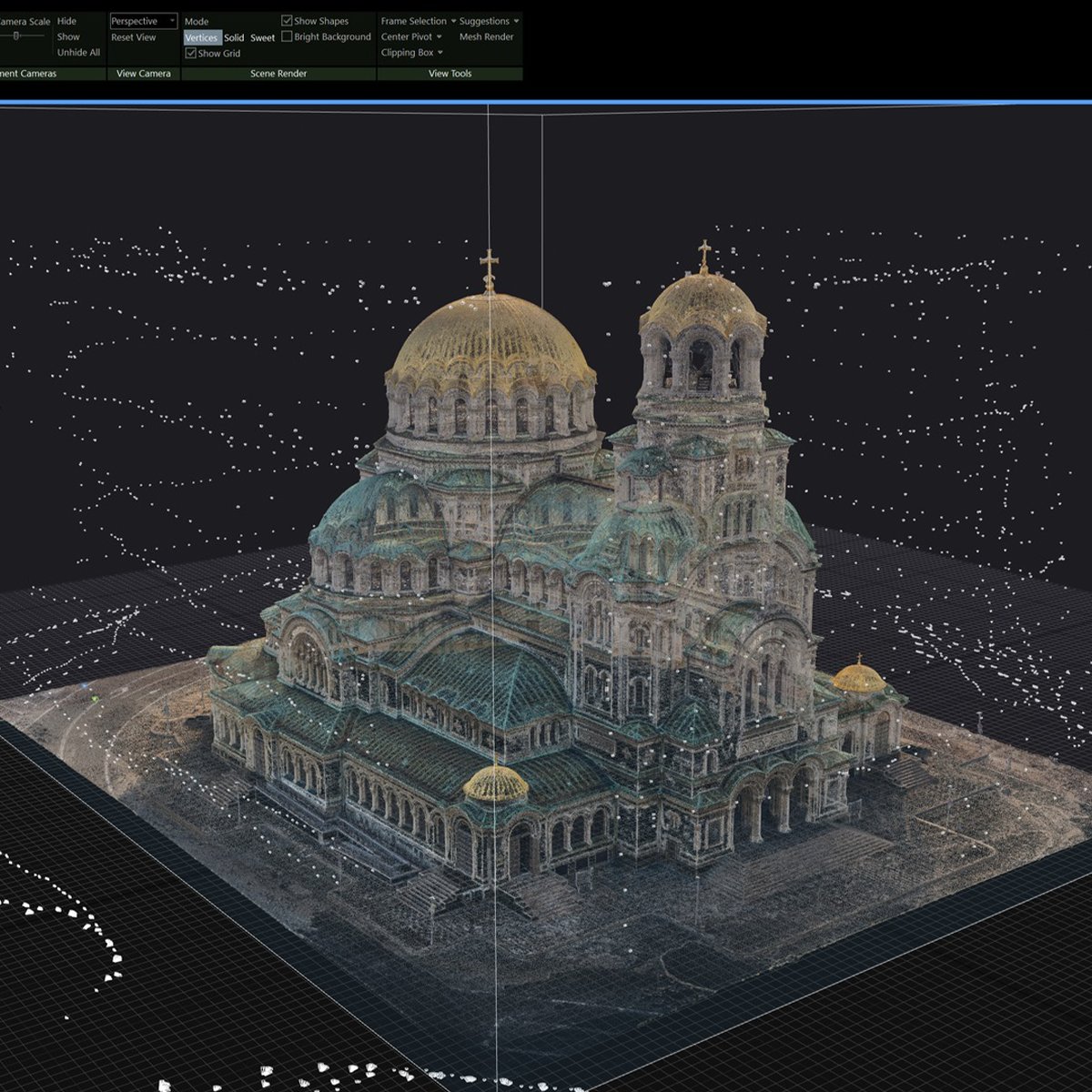The image size is (1092, 1092).
Task: Enable Bright Background
Action: click(x=287, y=37)
